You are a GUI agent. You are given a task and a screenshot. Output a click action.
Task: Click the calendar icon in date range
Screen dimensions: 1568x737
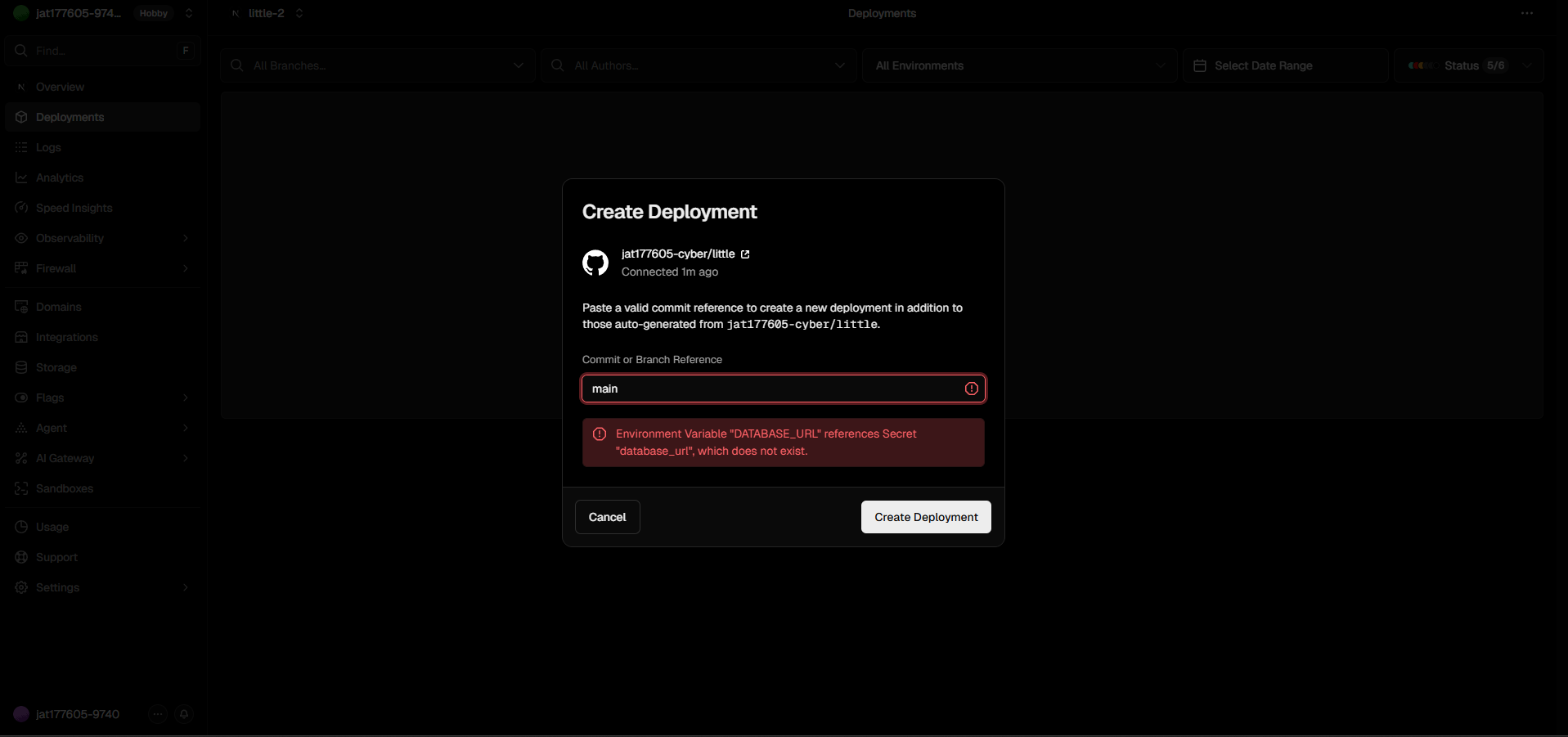coord(1200,65)
